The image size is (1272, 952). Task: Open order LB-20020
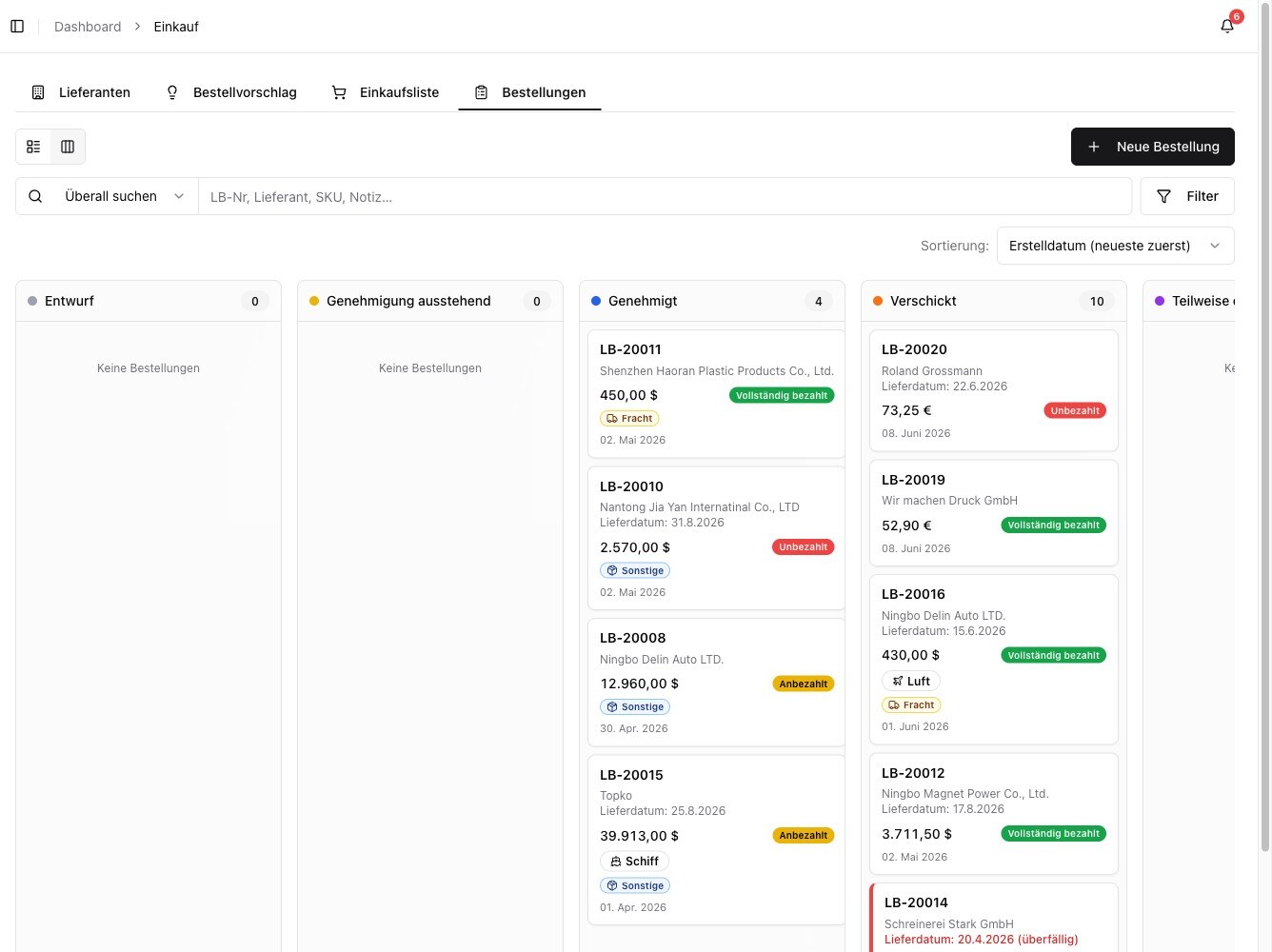(x=994, y=390)
